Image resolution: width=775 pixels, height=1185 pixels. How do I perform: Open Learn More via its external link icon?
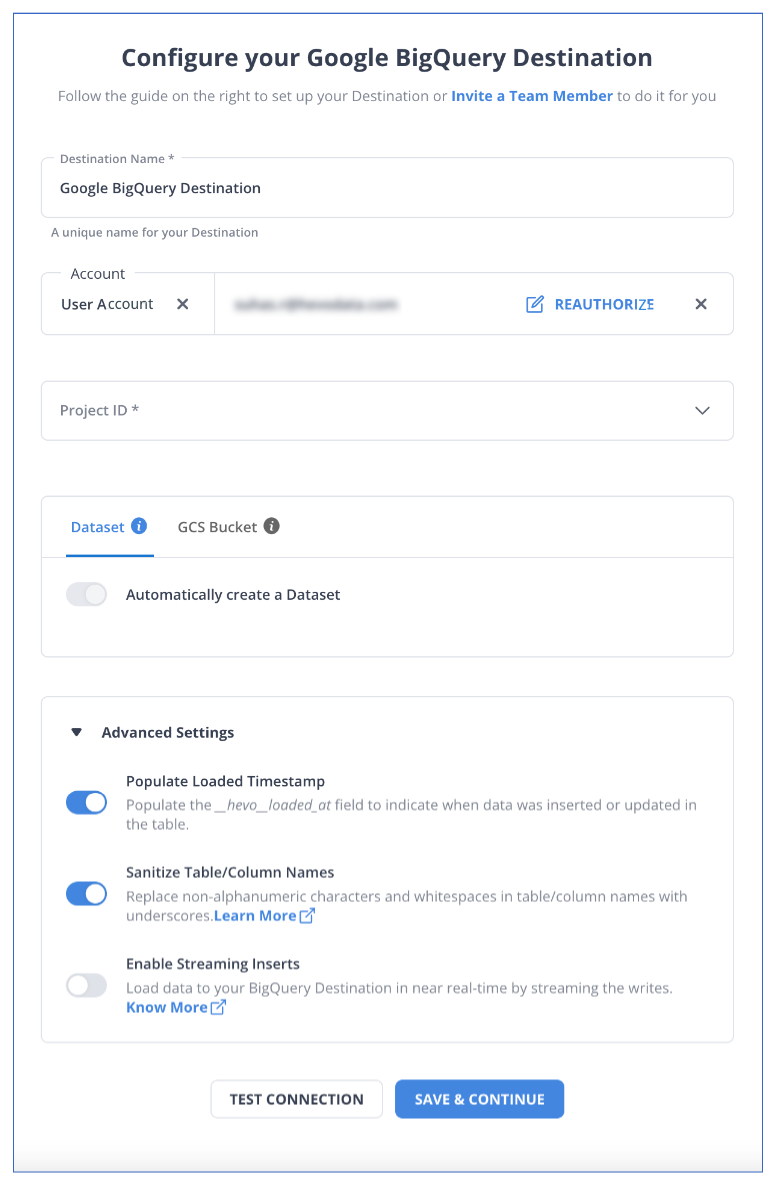(305, 915)
